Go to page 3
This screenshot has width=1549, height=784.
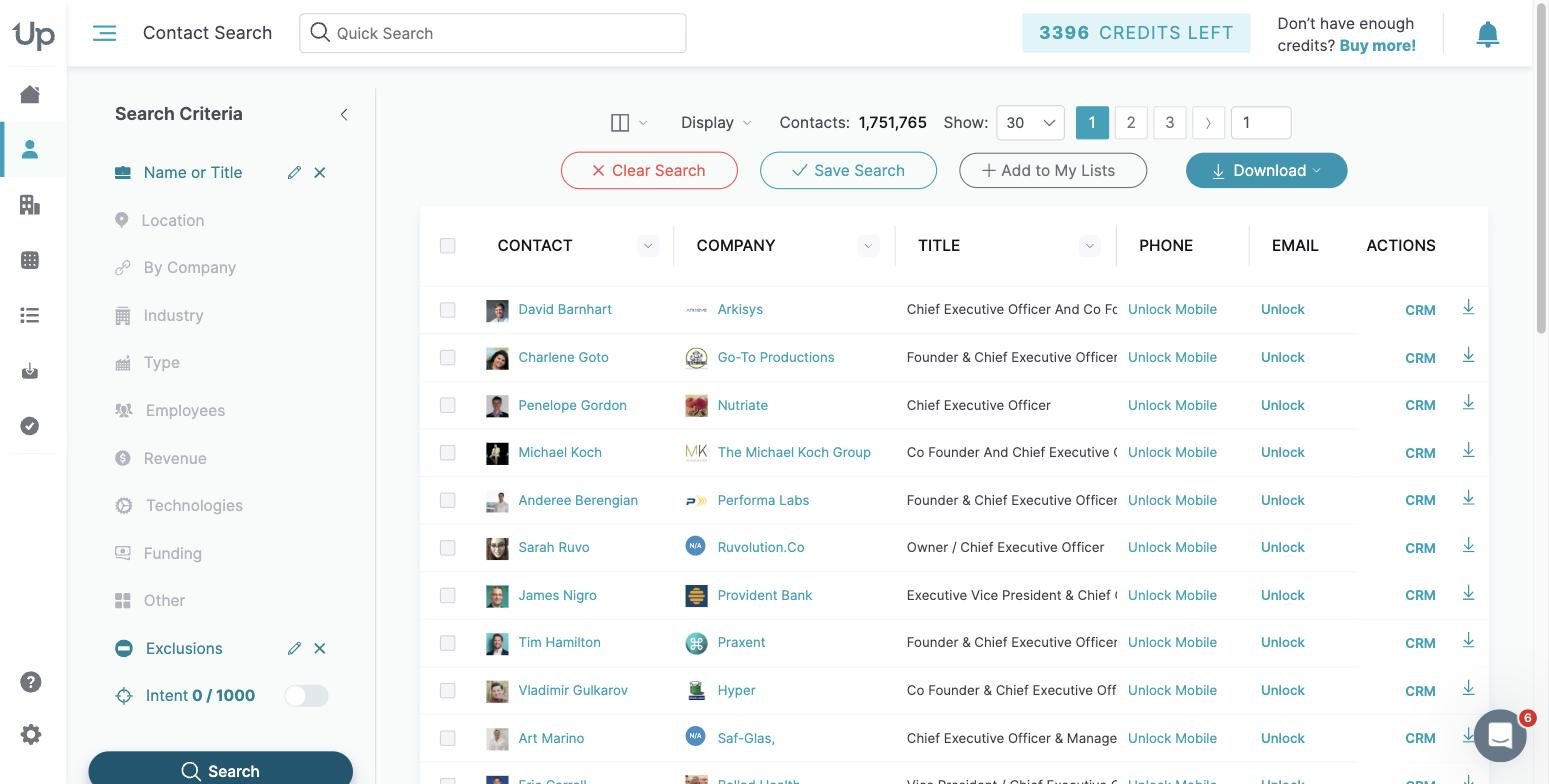coord(1169,122)
